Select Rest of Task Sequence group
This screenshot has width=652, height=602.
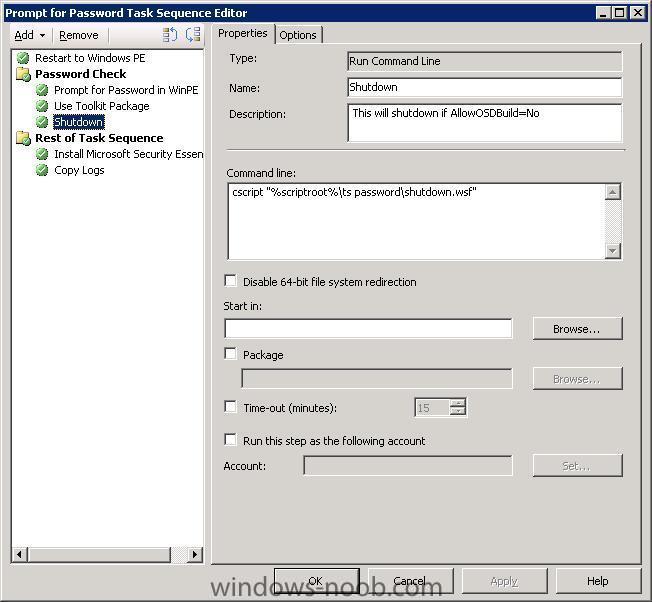click(99, 138)
